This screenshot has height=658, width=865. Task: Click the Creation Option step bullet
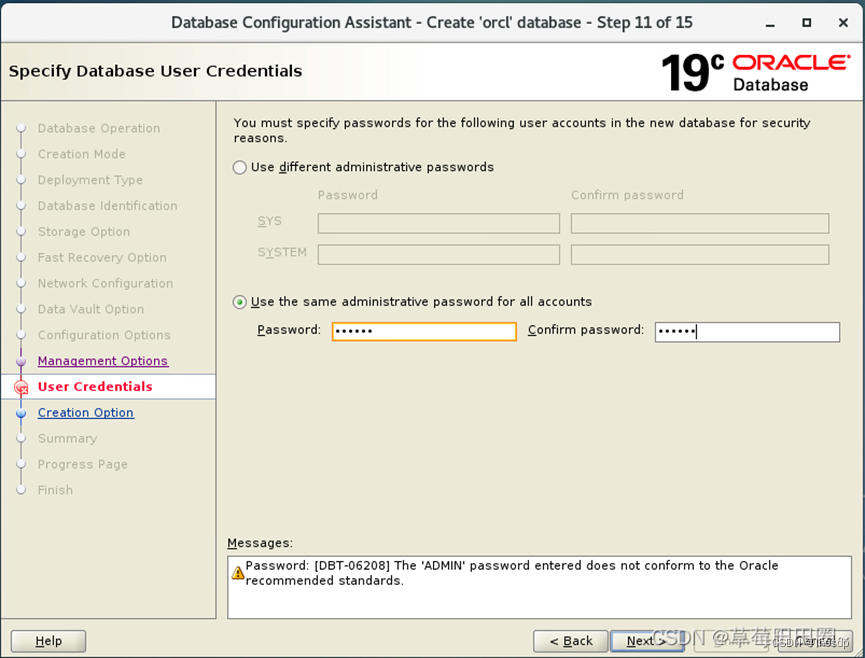tap(21, 413)
